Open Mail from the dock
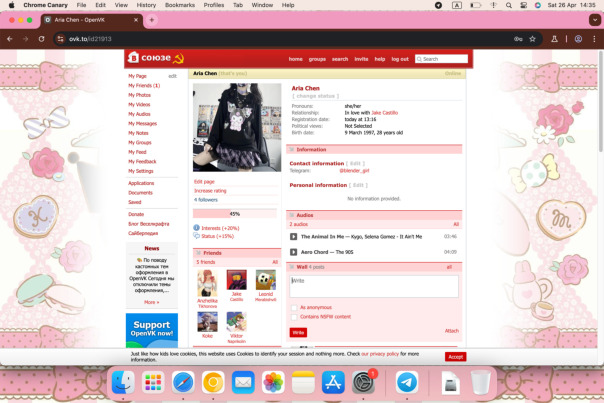This screenshot has width=604, height=403. pyautogui.click(x=243, y=382)
